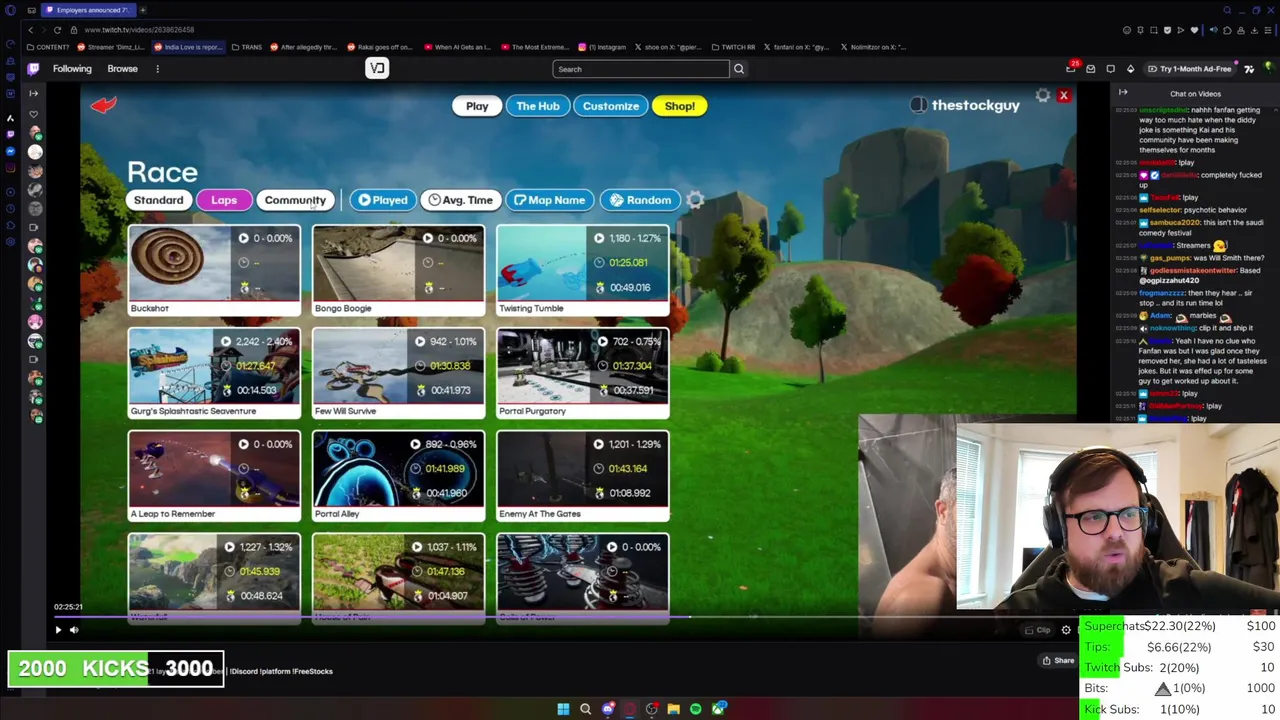Click the browser search tabs magnifier
1280x720 pixels.
1227,10
